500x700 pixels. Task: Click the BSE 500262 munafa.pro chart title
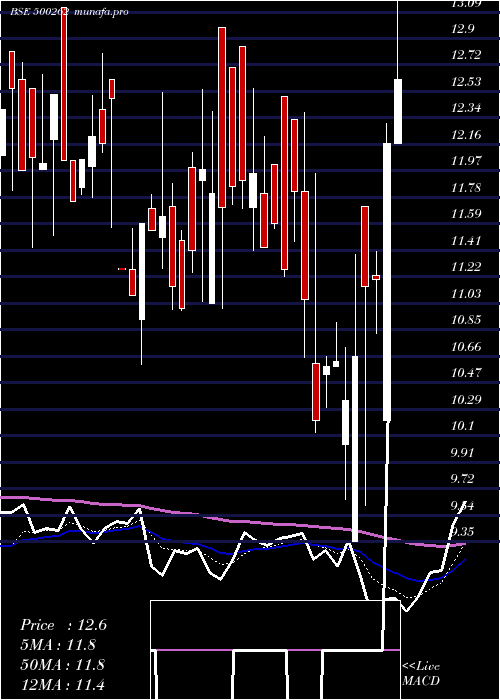(x=69, y=12)
